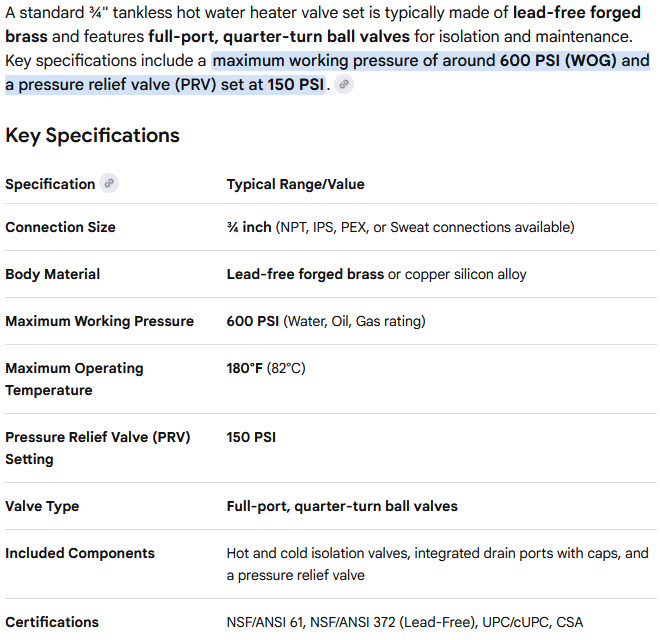The width and height of the screenshot is (660, 640).
Task: Select the 'NSF/ANSI 61' certifications text
Action: click(264, 622)
